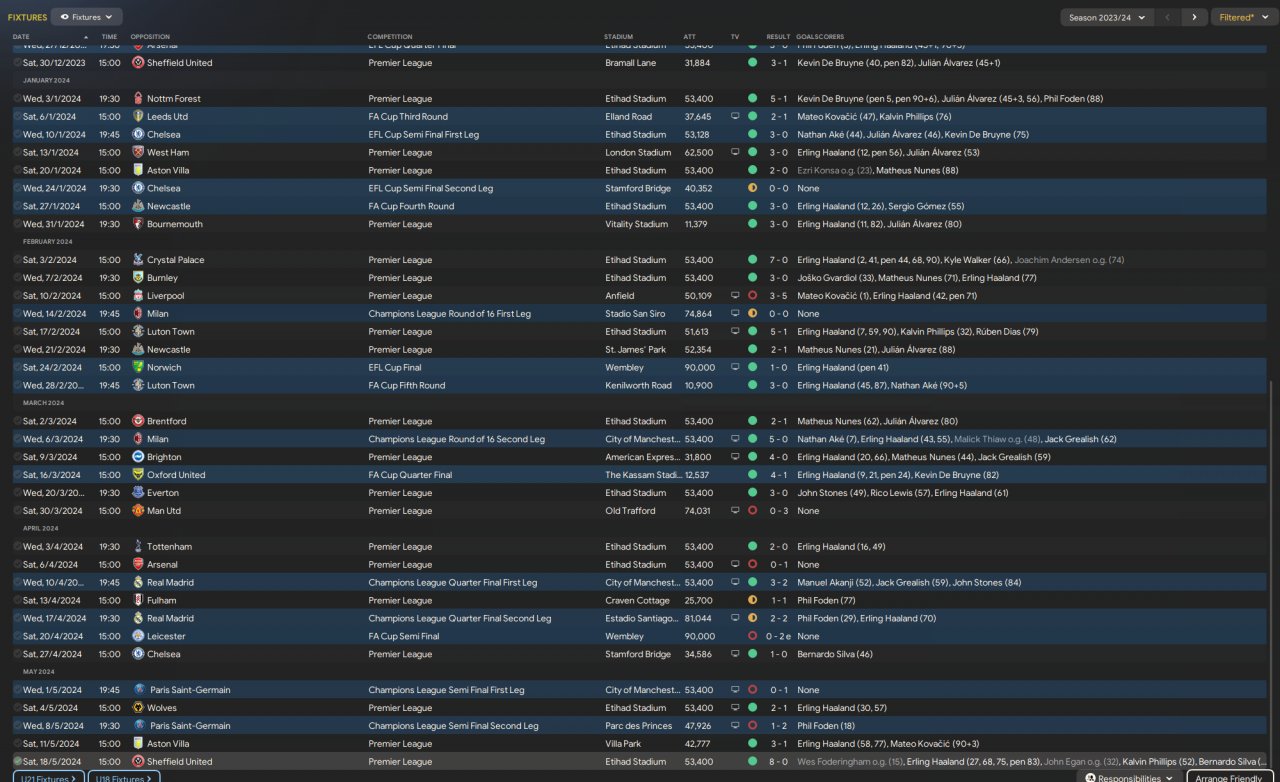
Task: Click the FA Cup Quarter Final competition cell
Action: click(x=410, y=475)
